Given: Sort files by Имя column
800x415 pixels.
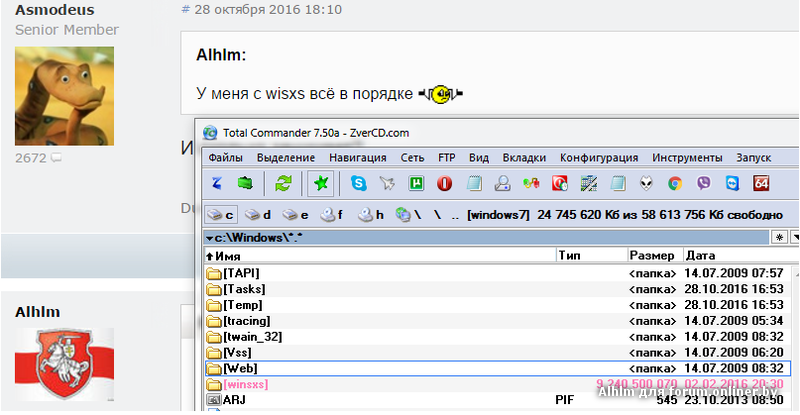Looking at the screenshot, I should click(380, 255).
